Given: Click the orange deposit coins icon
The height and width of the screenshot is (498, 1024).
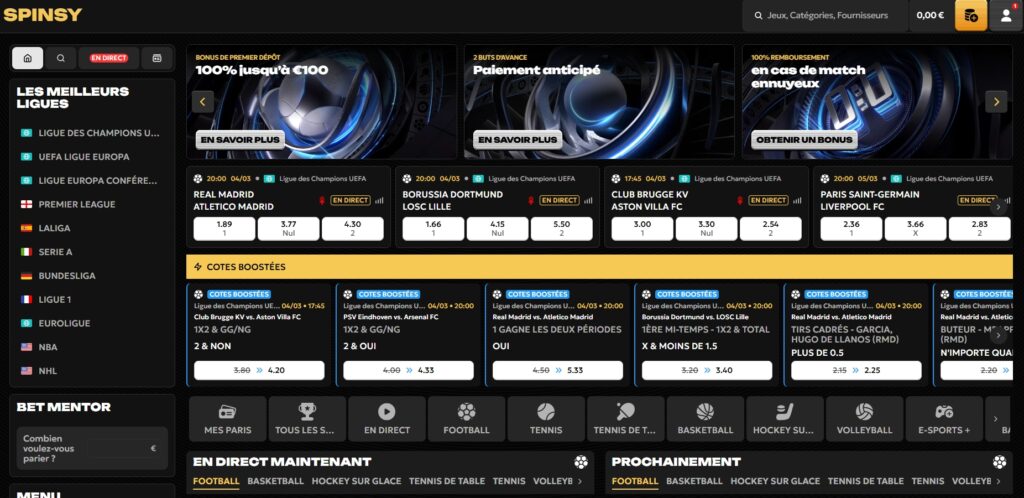Looking at the screenshot, I should point(970,15).
